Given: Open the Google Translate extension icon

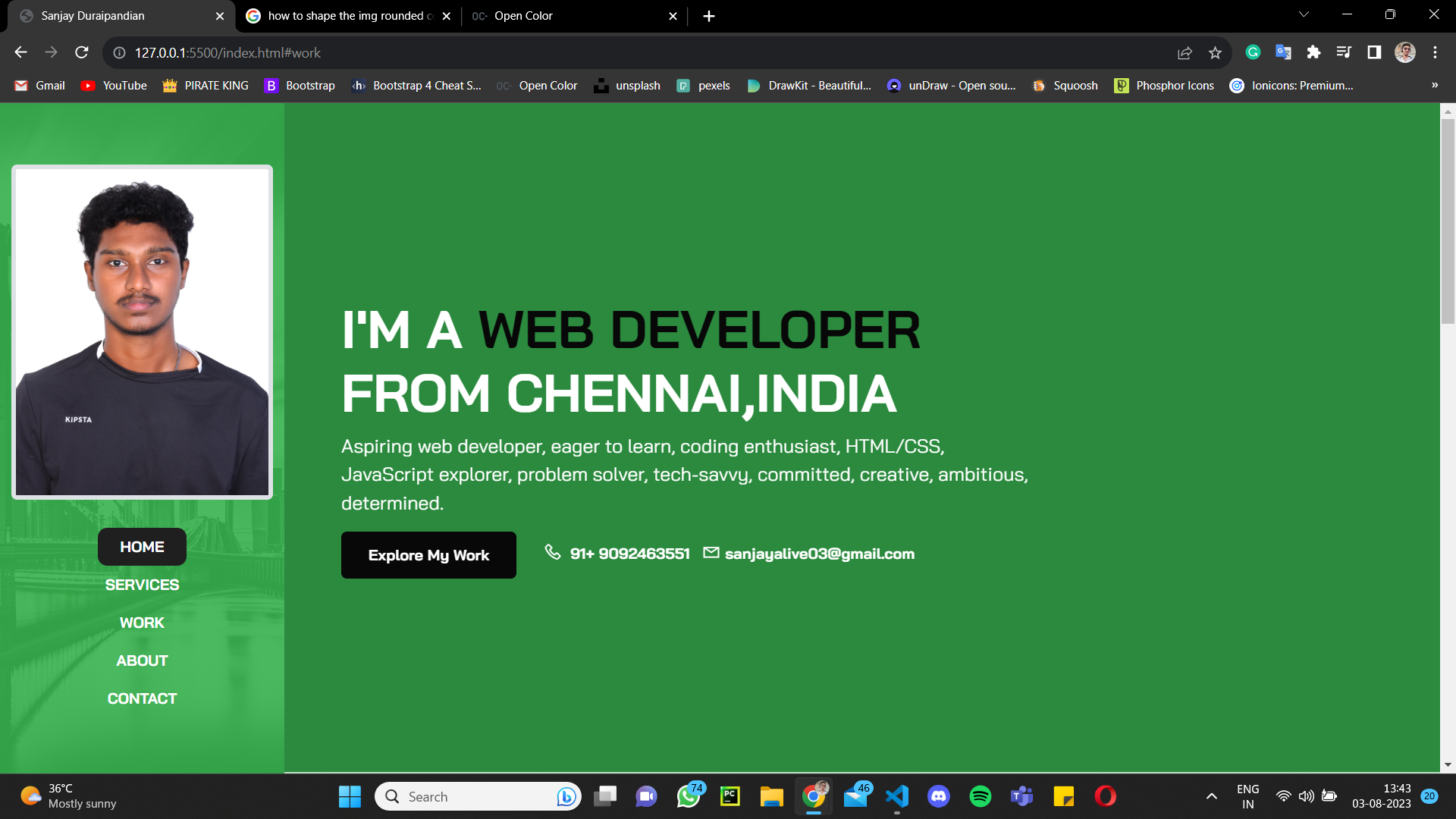Looking at the screenshot, I should pyautogui.click(x=1283, y=52).
